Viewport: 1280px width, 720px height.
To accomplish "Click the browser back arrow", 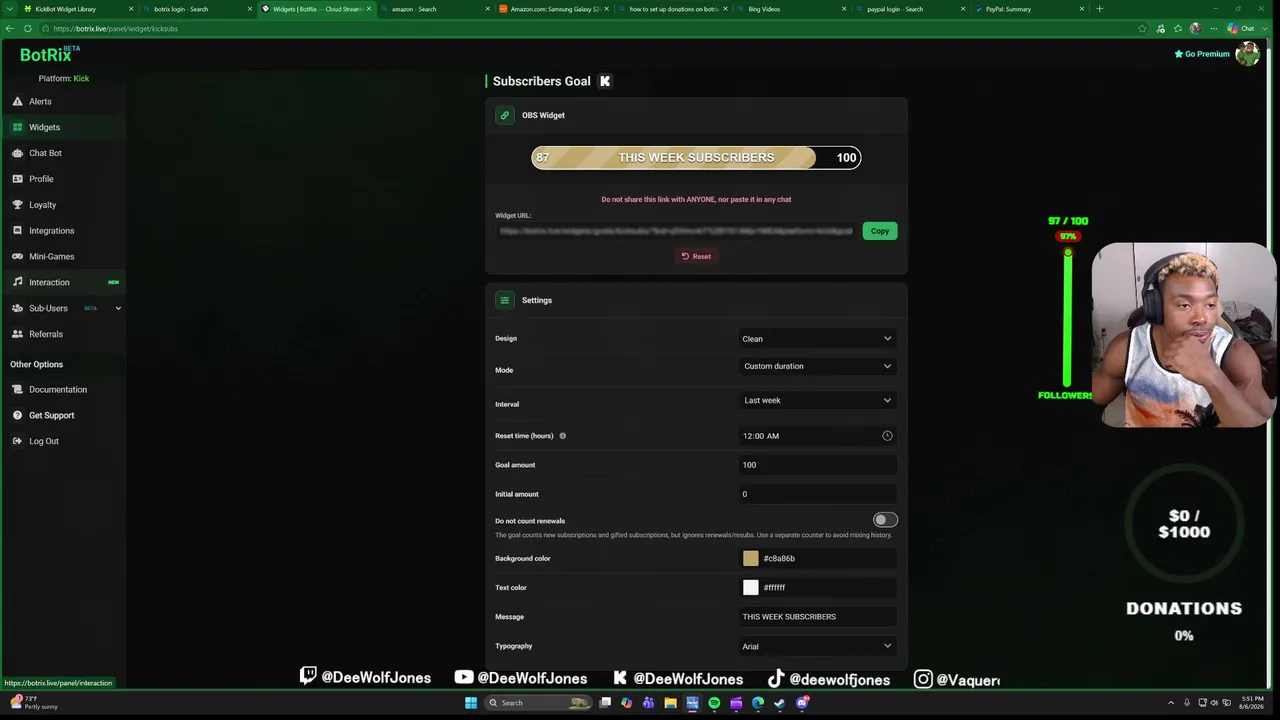I will pyautogui.click(x=10, y=28).
